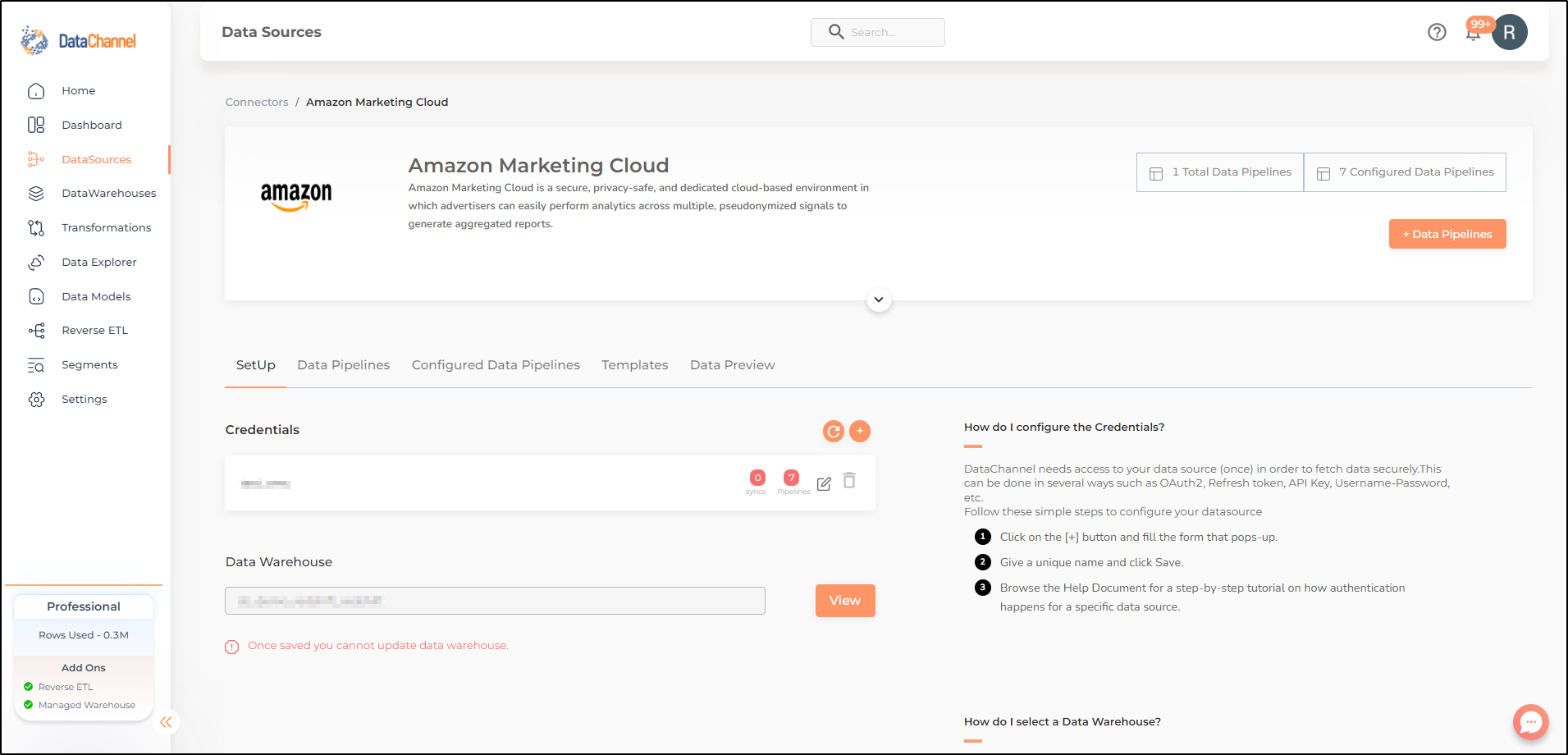Delete the credential with trash icon
This screenshot has width=1568, height=755.
(849, 481)
